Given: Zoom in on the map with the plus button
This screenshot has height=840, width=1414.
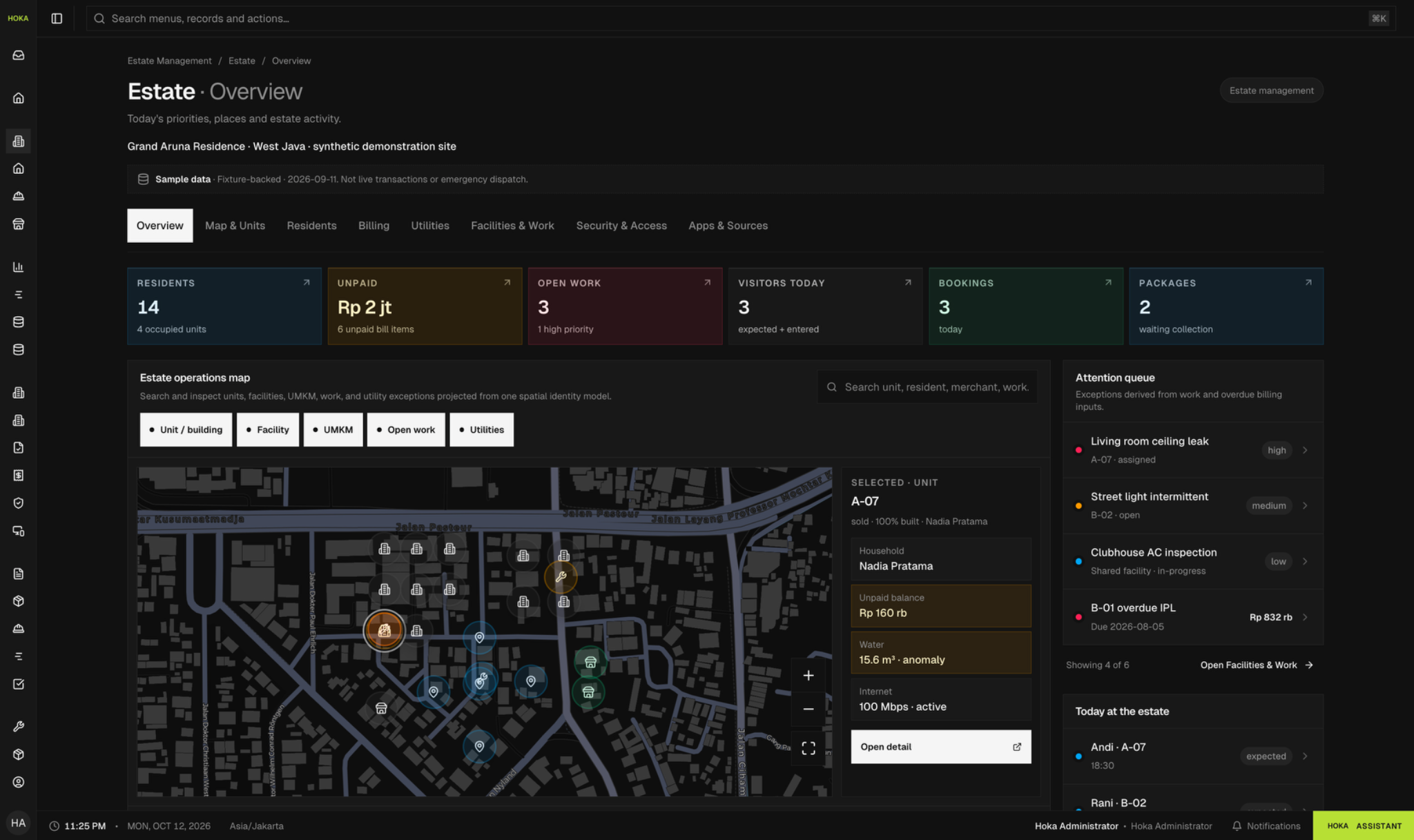Looking at the screenshot, I should click(x=808, y=676).
